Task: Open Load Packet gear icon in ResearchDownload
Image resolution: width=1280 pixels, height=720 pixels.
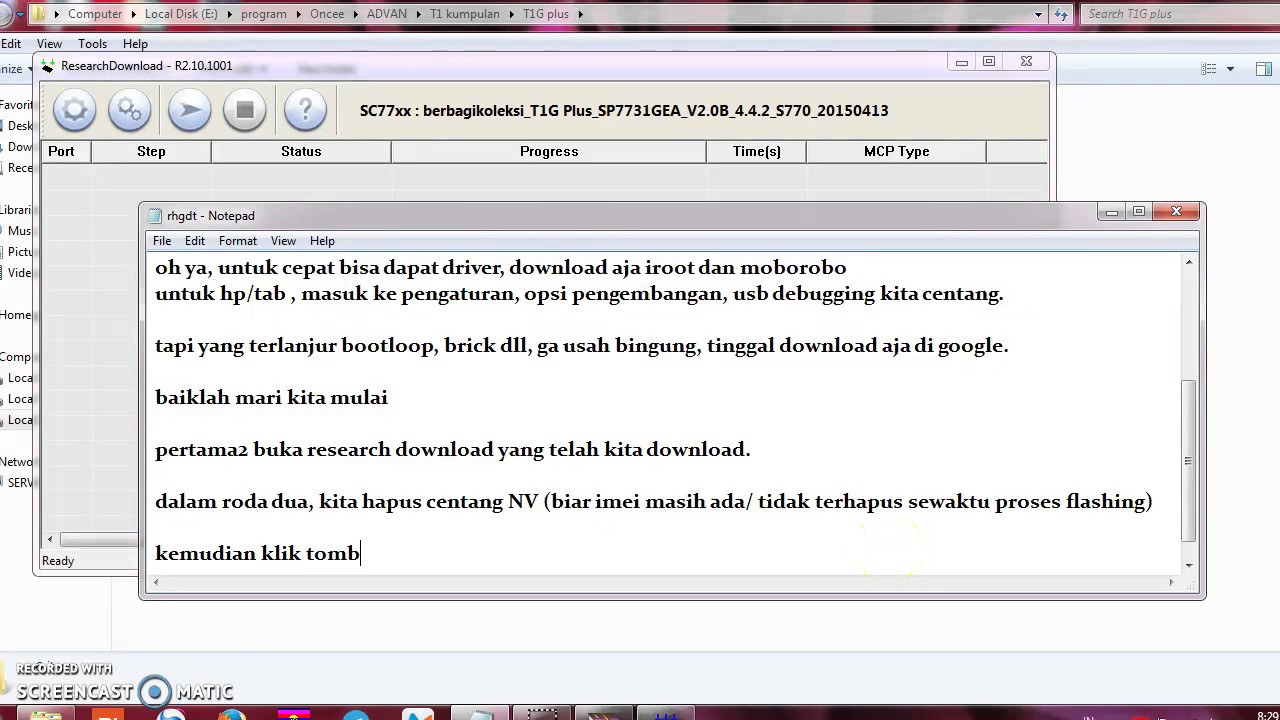Action: 74,110
